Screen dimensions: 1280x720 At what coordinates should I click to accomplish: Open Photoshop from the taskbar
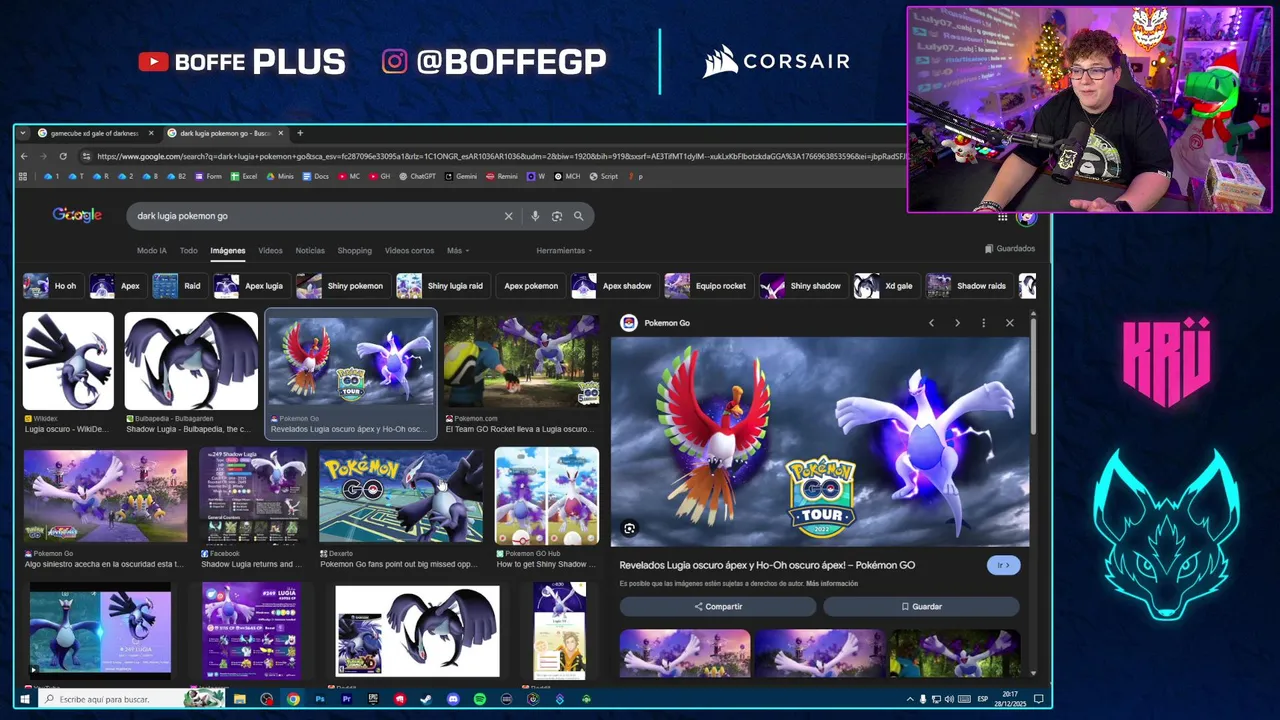[x=320, y=699]
